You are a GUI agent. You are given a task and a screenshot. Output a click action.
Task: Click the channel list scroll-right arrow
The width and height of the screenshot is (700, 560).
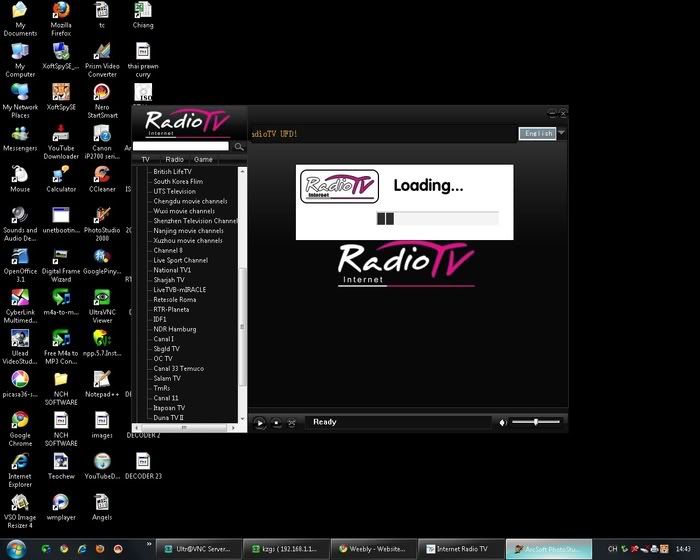pyautogui.click(x=233, y=427)
